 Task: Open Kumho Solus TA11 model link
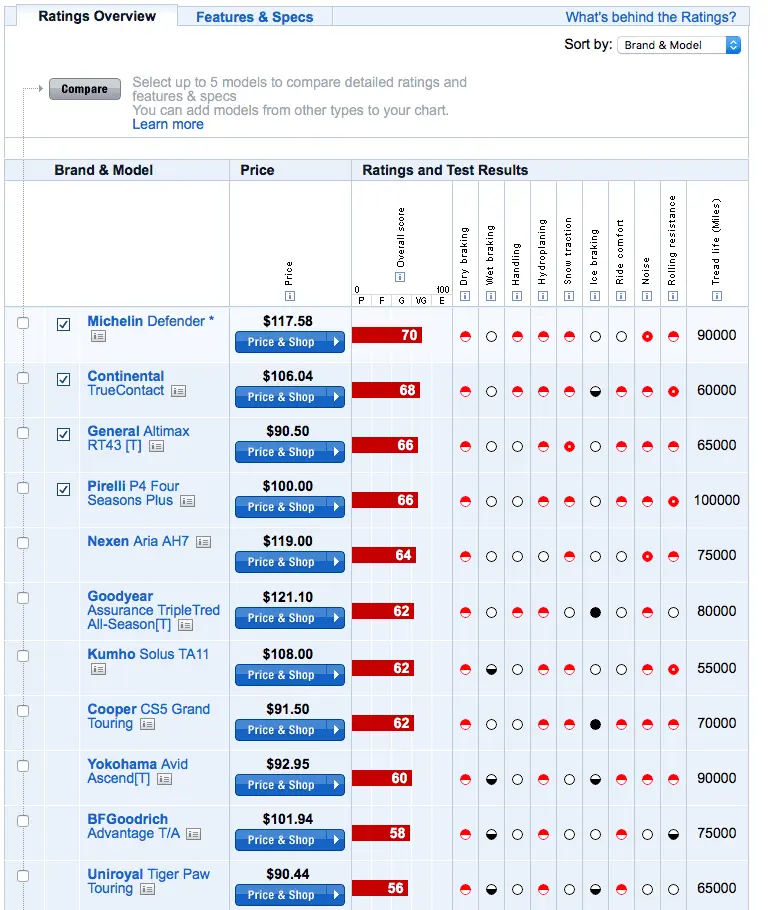tap(148, 654)
